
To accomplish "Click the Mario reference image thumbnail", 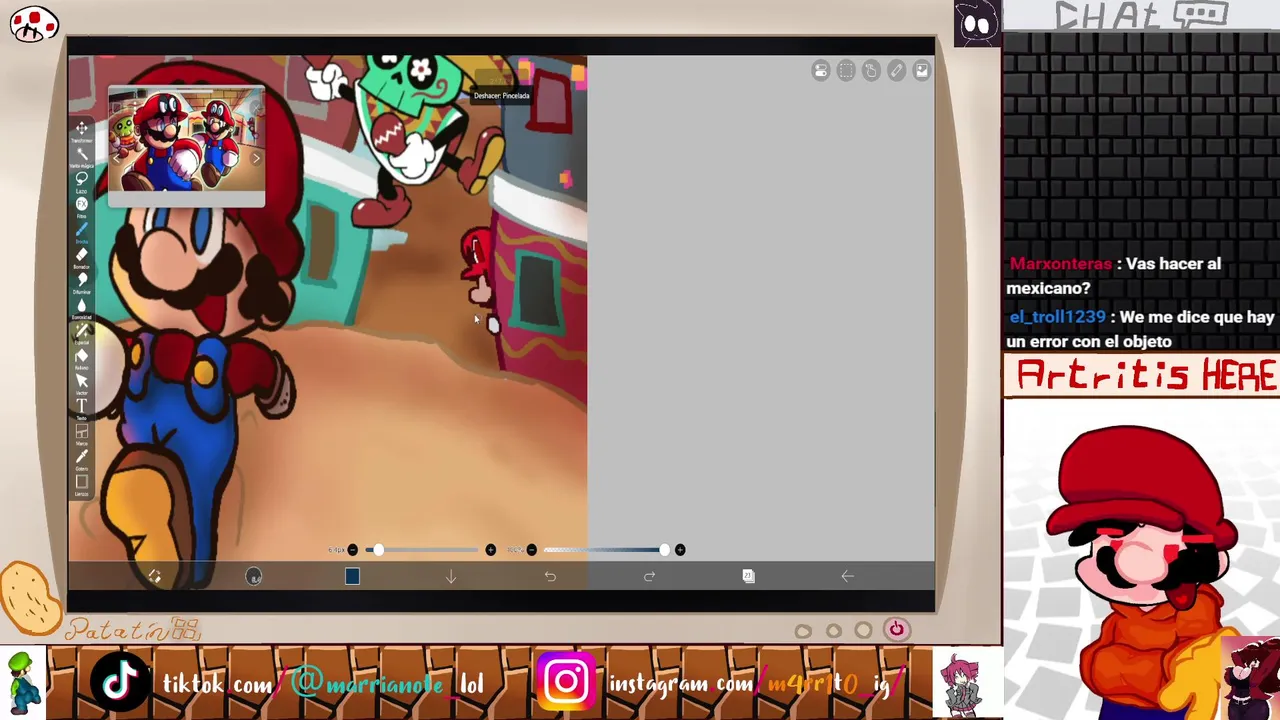I will (x=186, y=141).
